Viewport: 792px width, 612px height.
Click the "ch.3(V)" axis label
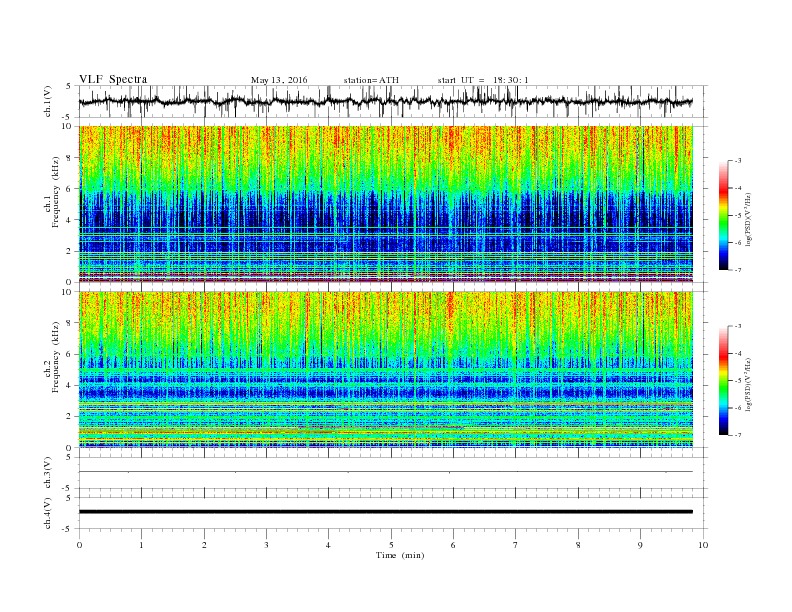[48, 473]
